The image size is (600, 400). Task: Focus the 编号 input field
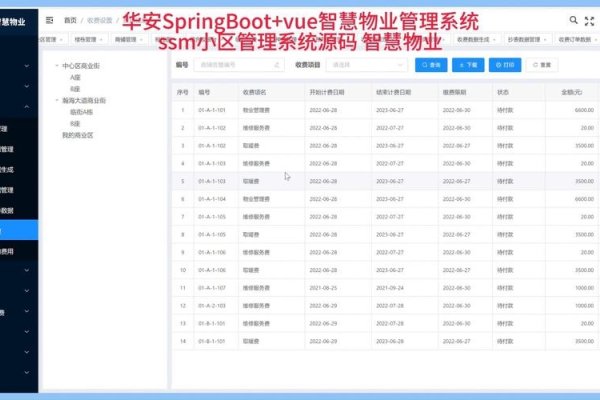click(239, 65)
